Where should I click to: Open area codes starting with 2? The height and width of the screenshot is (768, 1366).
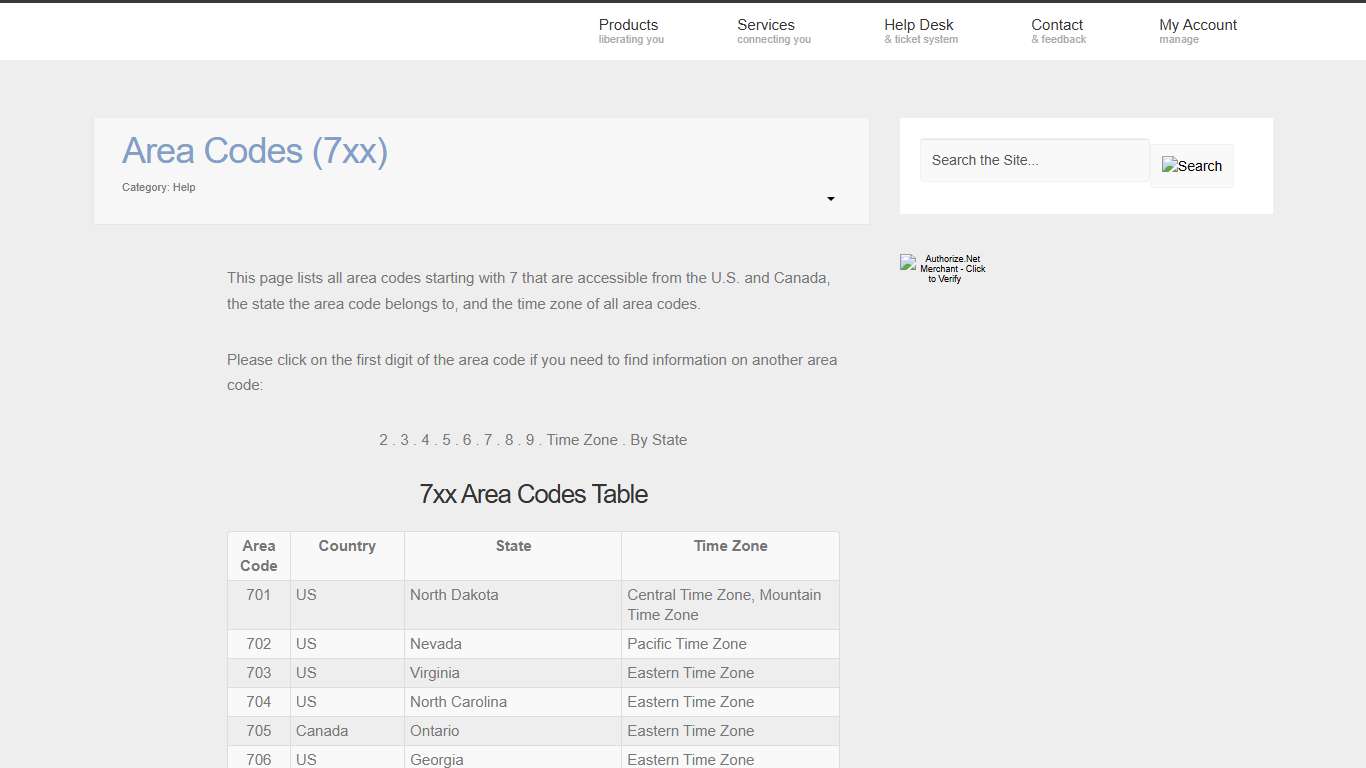[383, 439]
